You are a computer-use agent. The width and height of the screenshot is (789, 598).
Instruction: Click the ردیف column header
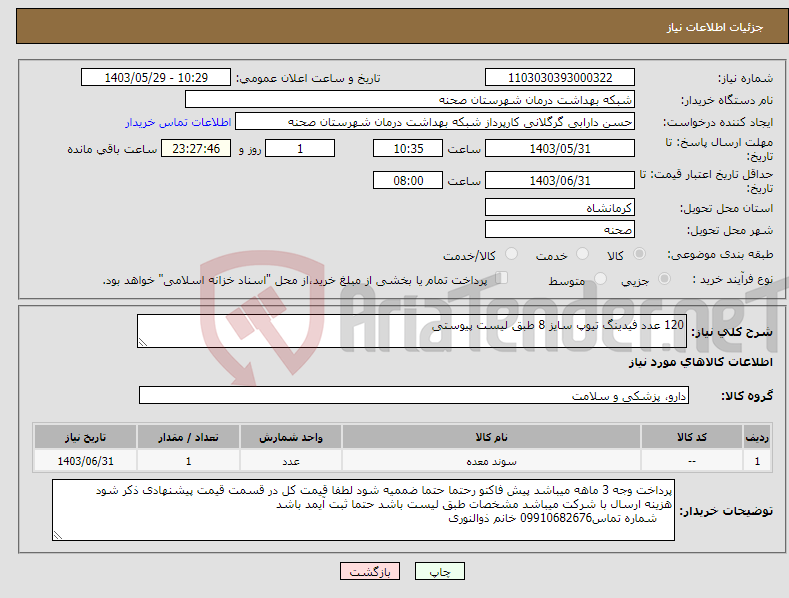(757, 437)
